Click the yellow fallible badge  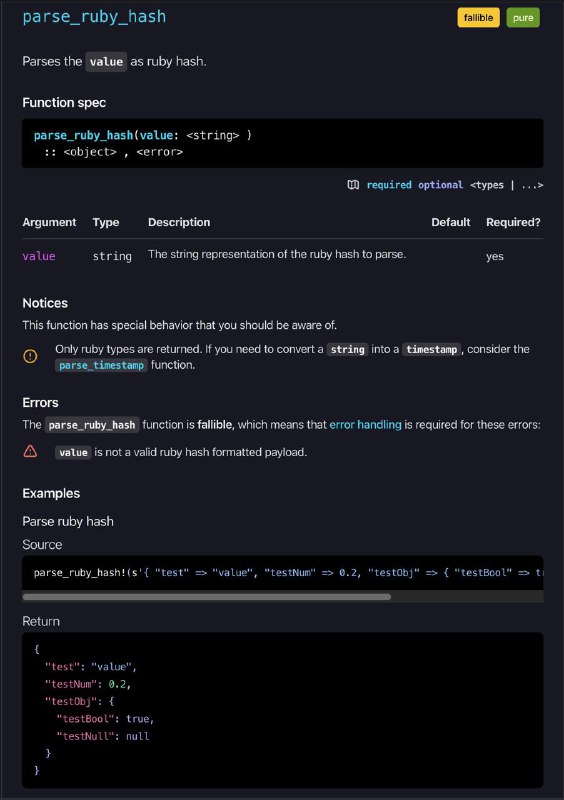coord(478,18)
